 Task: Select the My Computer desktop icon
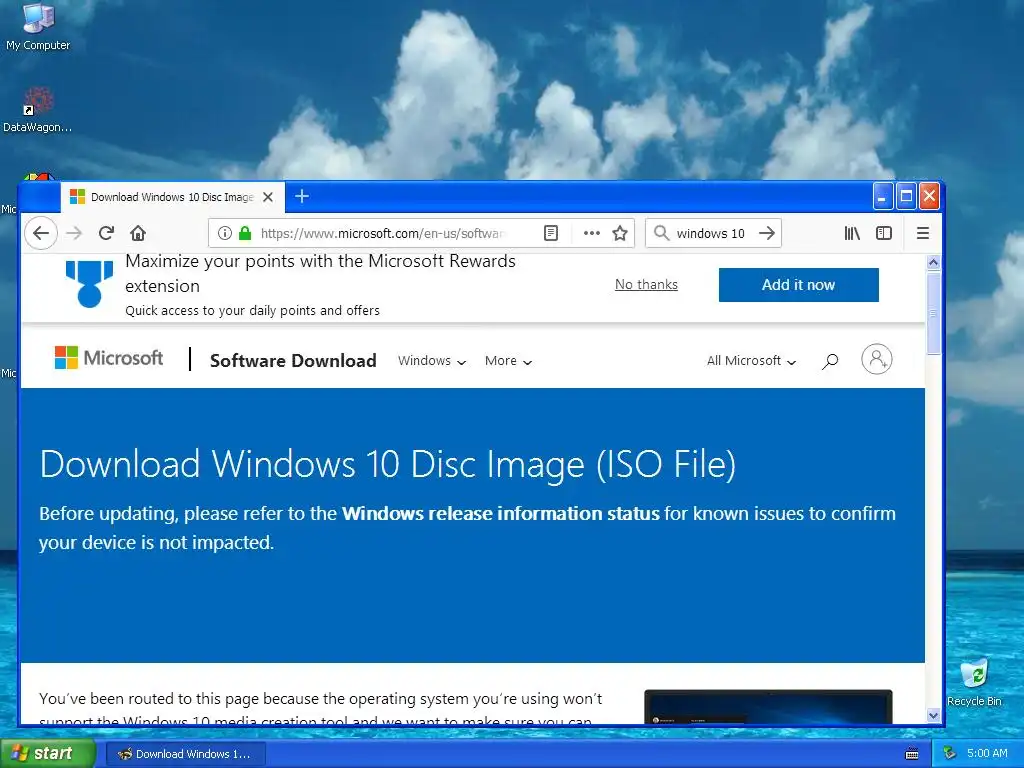point(38,27)
